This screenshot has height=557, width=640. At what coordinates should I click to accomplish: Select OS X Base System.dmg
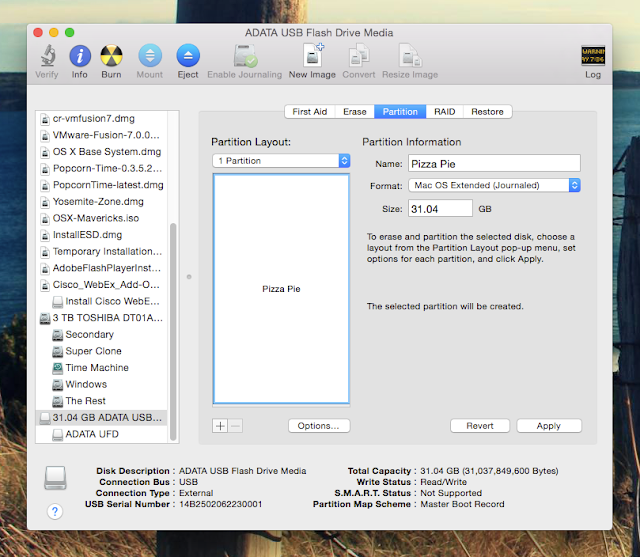coord(101,152)
